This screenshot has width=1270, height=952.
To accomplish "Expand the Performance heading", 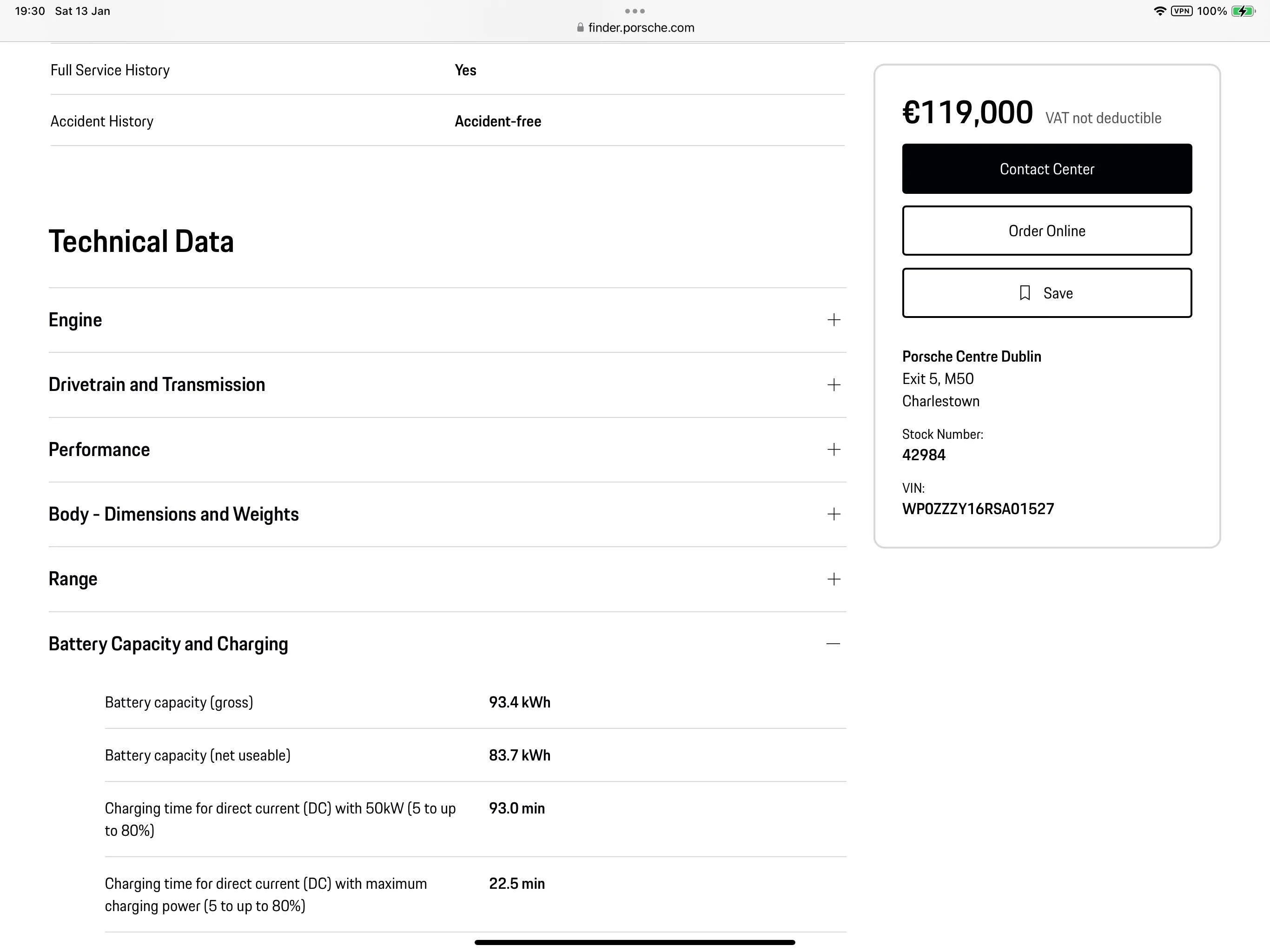I will click(99, 450).
